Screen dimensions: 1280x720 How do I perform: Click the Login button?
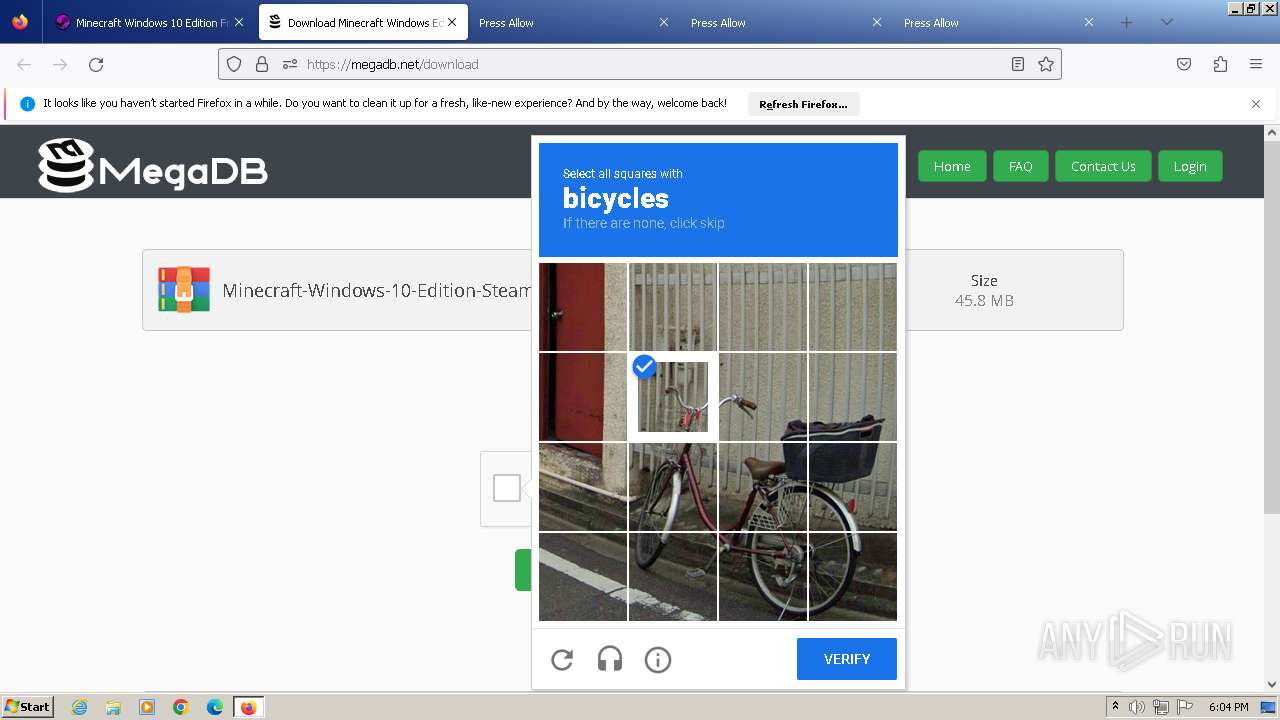tap(1190, 166)
